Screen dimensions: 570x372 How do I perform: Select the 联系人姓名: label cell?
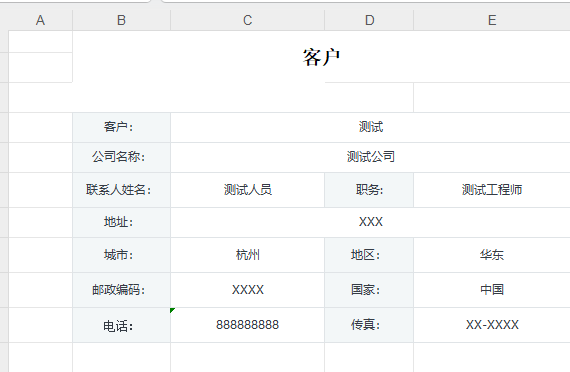point(121,190)
